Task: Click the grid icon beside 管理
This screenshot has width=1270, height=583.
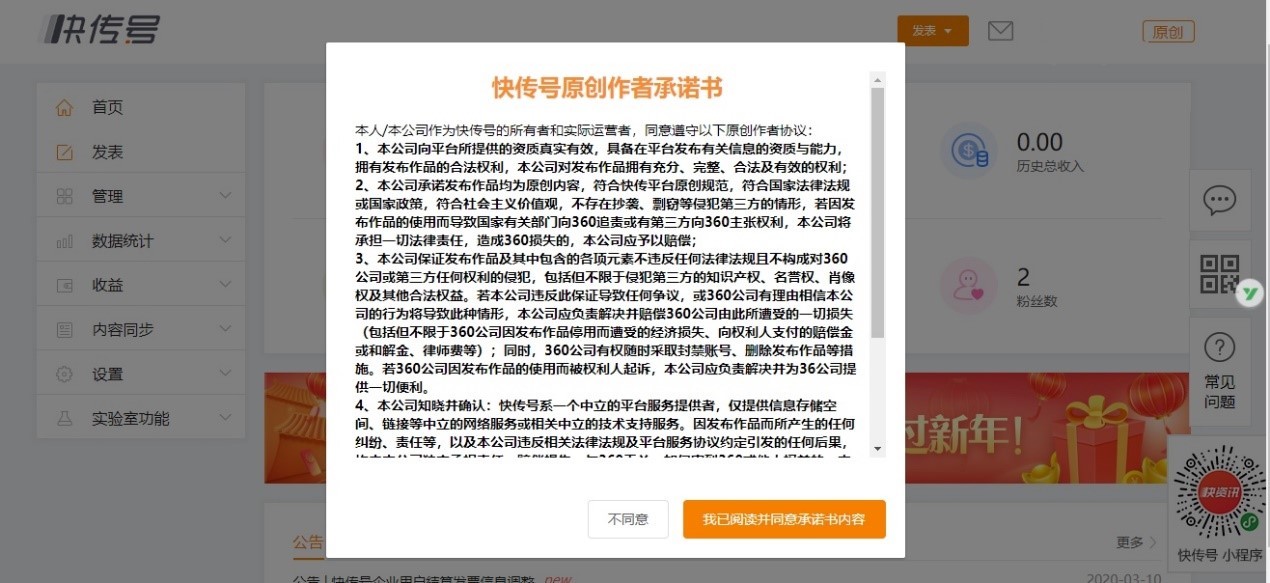Action: [x=65, y=196]
